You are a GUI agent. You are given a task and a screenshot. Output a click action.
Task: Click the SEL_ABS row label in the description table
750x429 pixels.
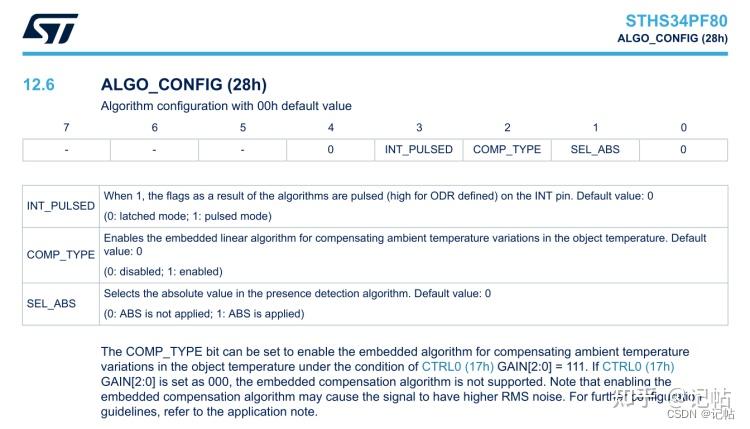pyautogui.click(x=50, y=303)
